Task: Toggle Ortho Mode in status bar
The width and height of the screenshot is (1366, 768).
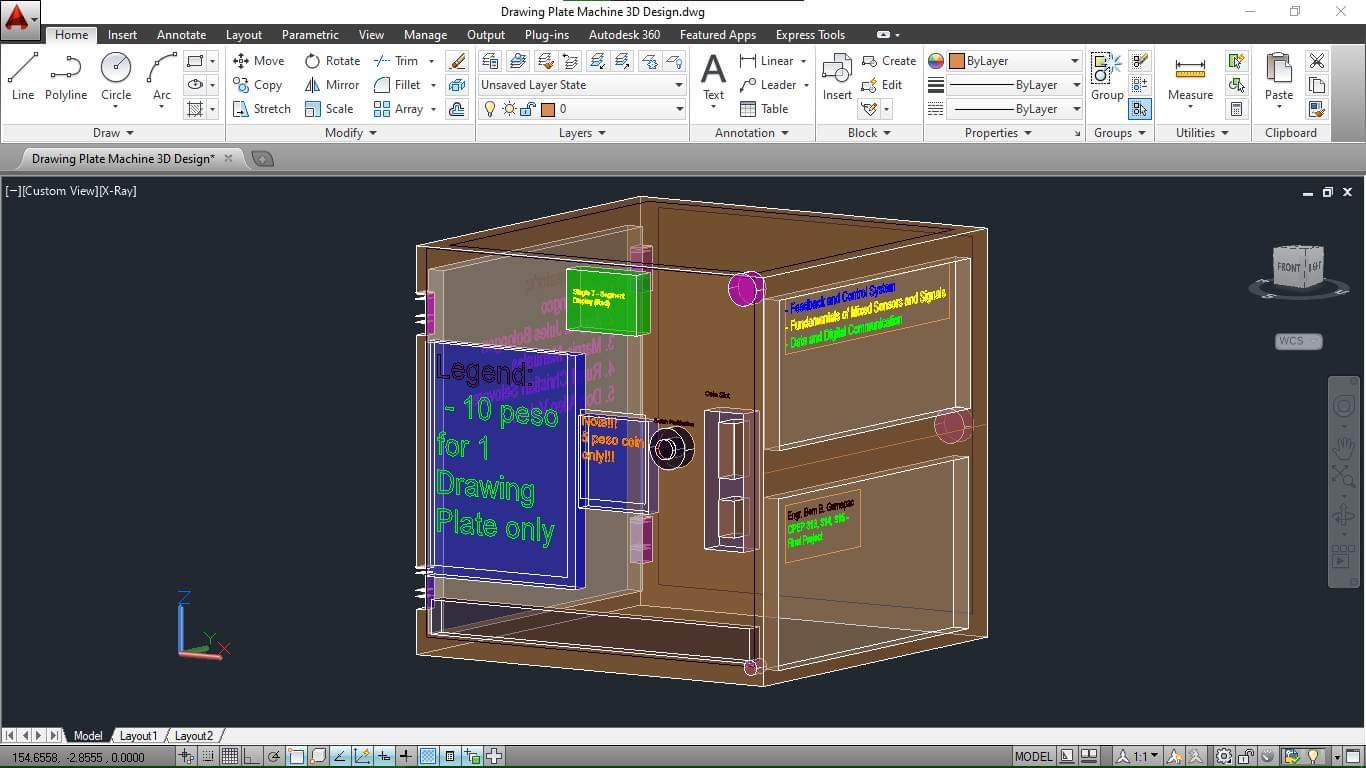Action: point(251,757)
